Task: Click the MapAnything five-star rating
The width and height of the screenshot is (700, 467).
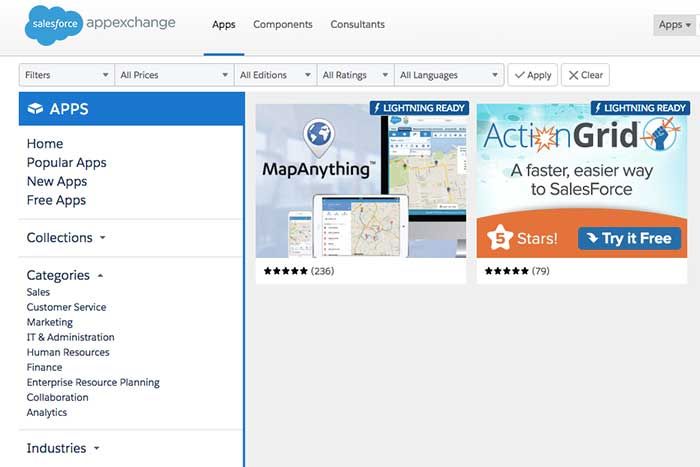Action: click(x=286, y=271)
